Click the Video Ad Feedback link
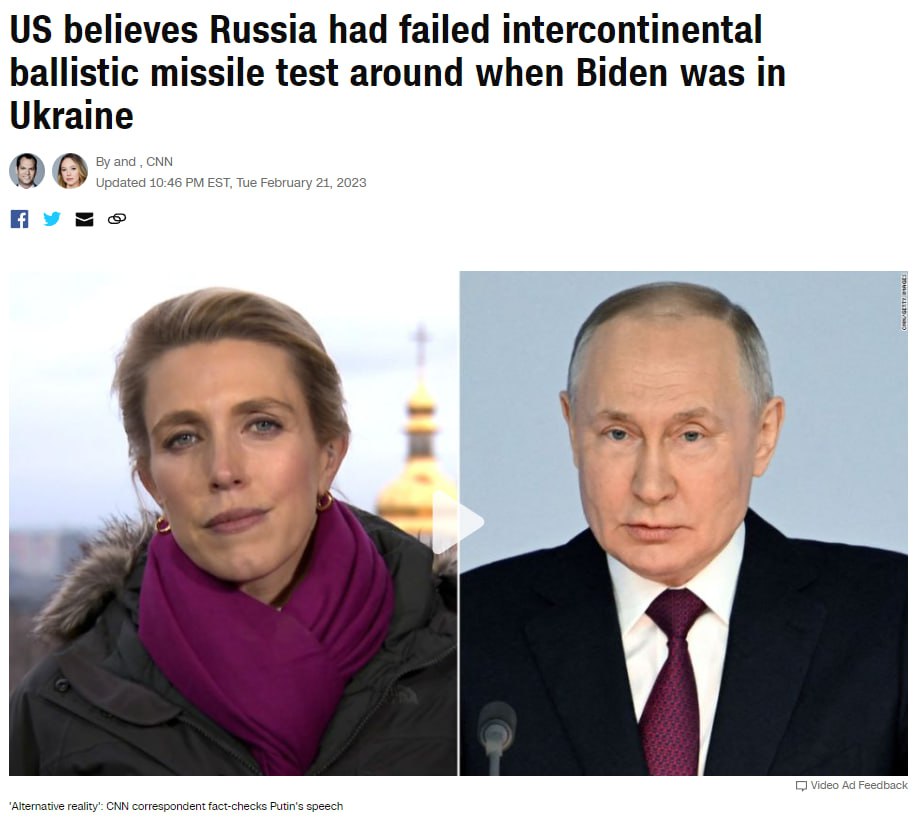The image size is (917, 826). click(x=859, y=785)
